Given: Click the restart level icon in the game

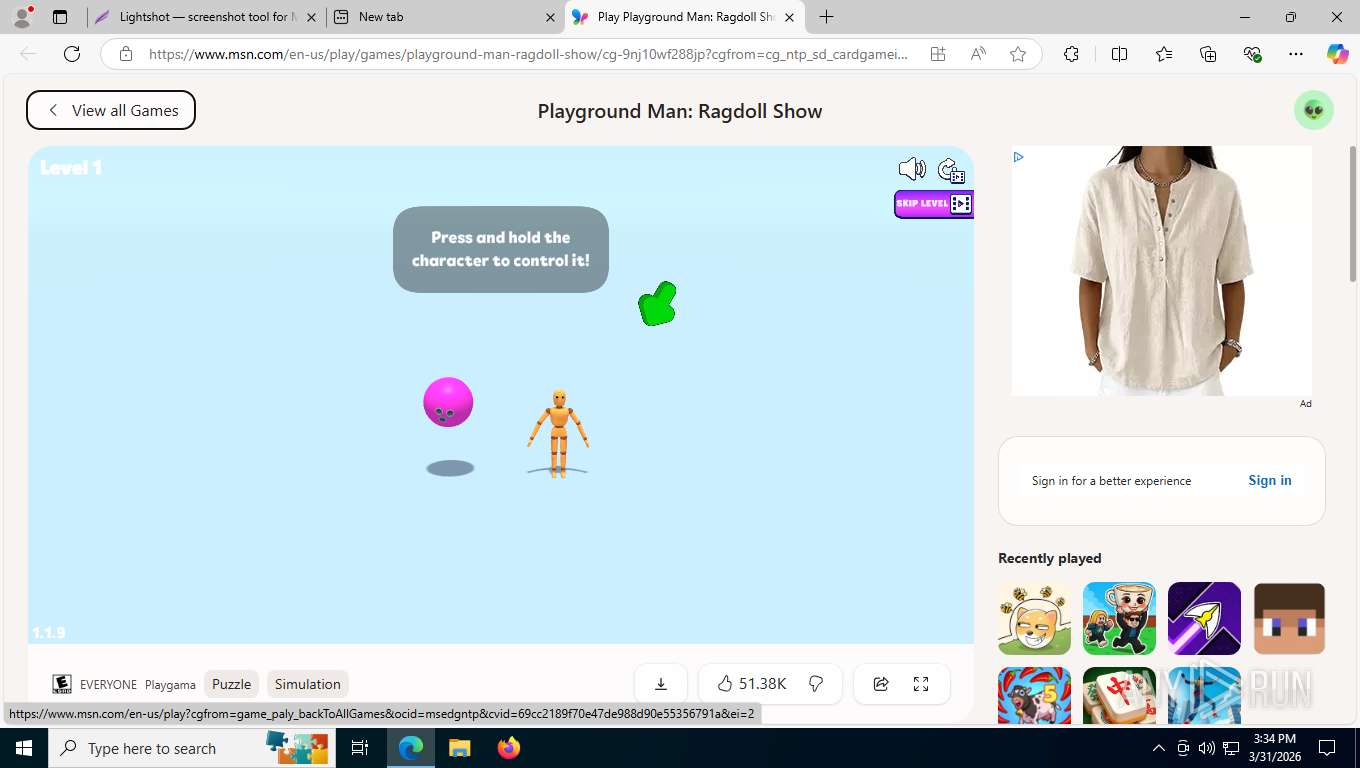Looking at the screenshot, I should click(951, 170).
